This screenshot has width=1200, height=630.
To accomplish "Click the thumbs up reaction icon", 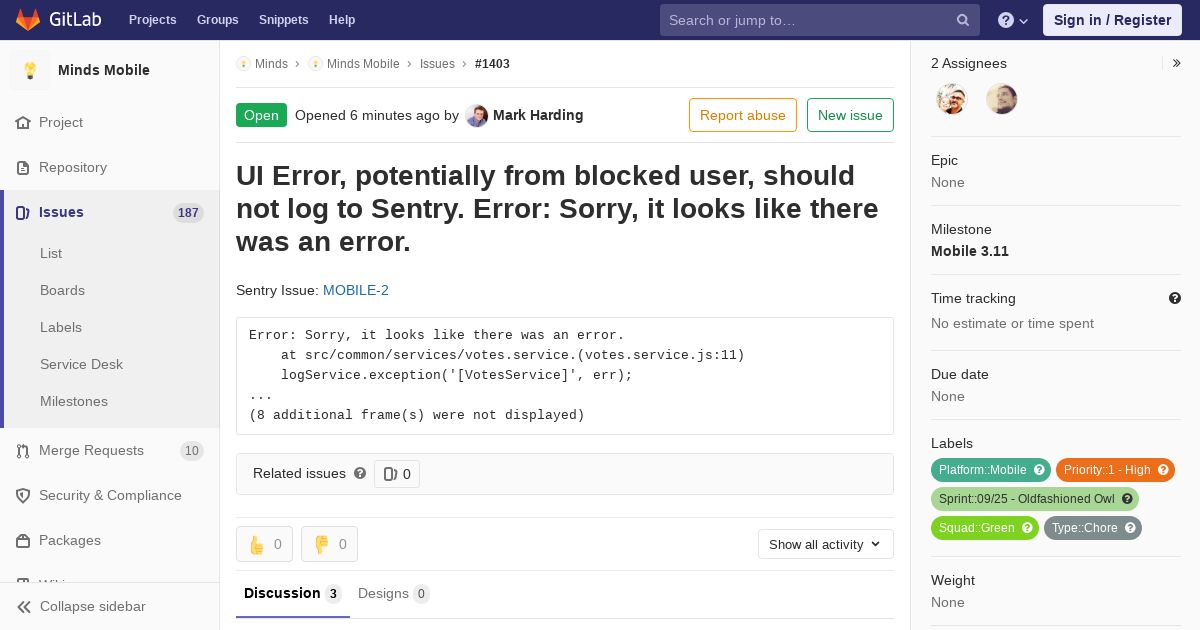I will [257, 544].
